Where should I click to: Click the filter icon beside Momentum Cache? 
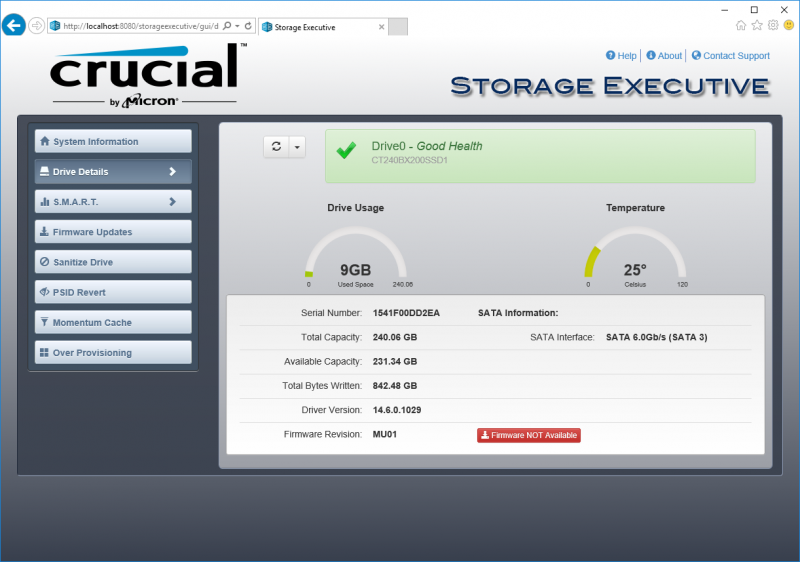[45, 322]
